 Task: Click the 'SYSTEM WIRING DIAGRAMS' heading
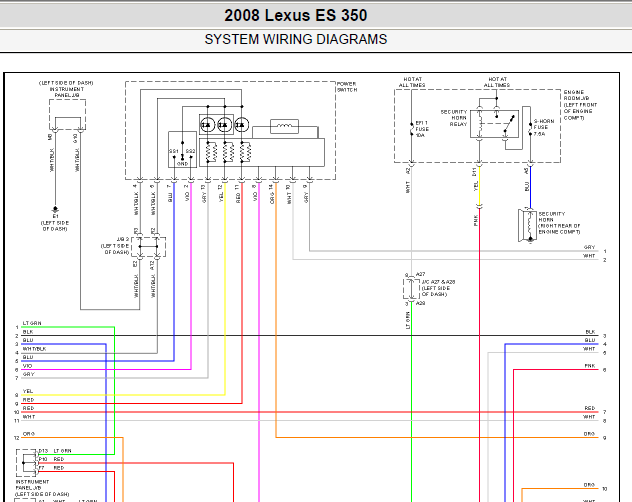point(295,39)
